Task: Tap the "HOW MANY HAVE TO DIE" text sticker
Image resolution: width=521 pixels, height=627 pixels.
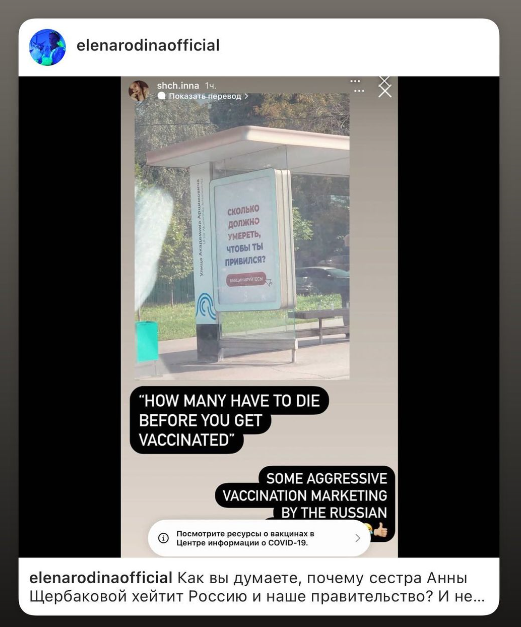Action: (x=229, y=420)
